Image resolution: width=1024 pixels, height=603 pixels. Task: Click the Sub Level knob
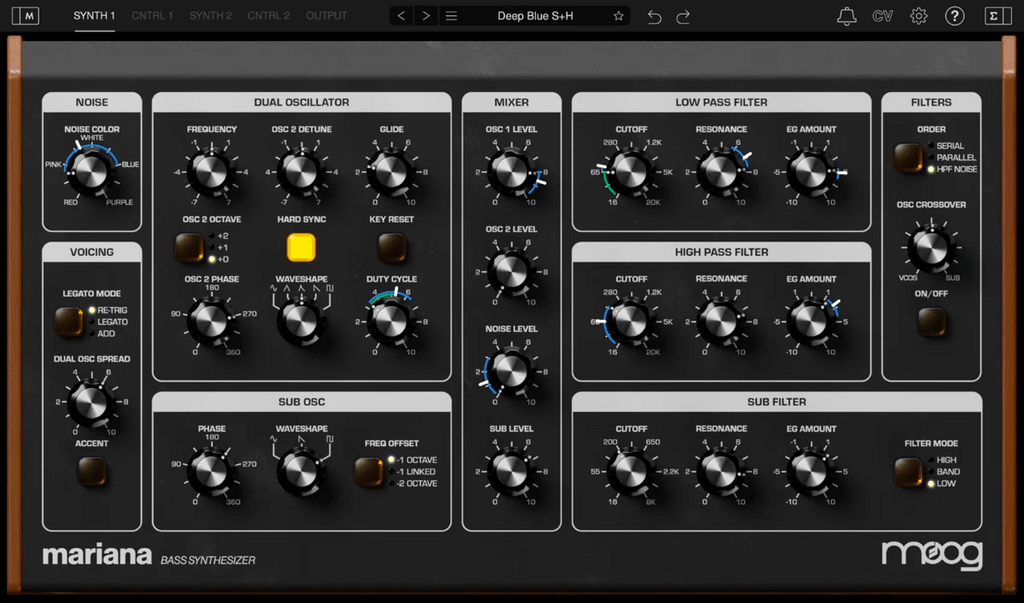click(x=511, y=472)
